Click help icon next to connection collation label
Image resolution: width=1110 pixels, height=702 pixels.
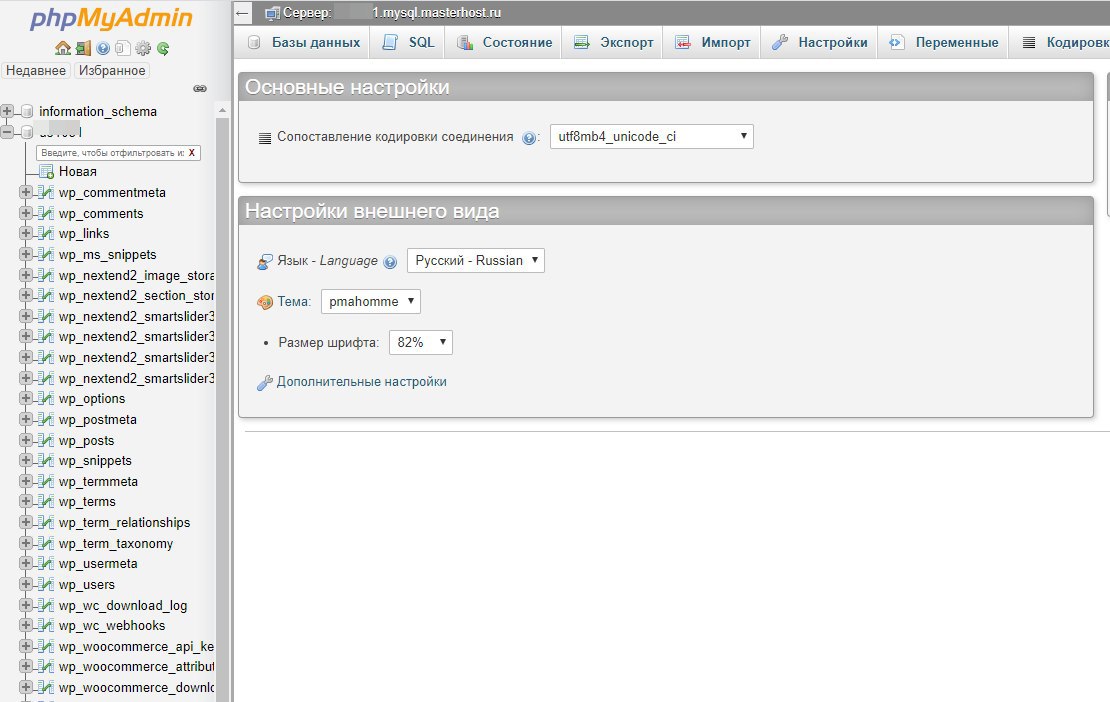coord(529,138)
